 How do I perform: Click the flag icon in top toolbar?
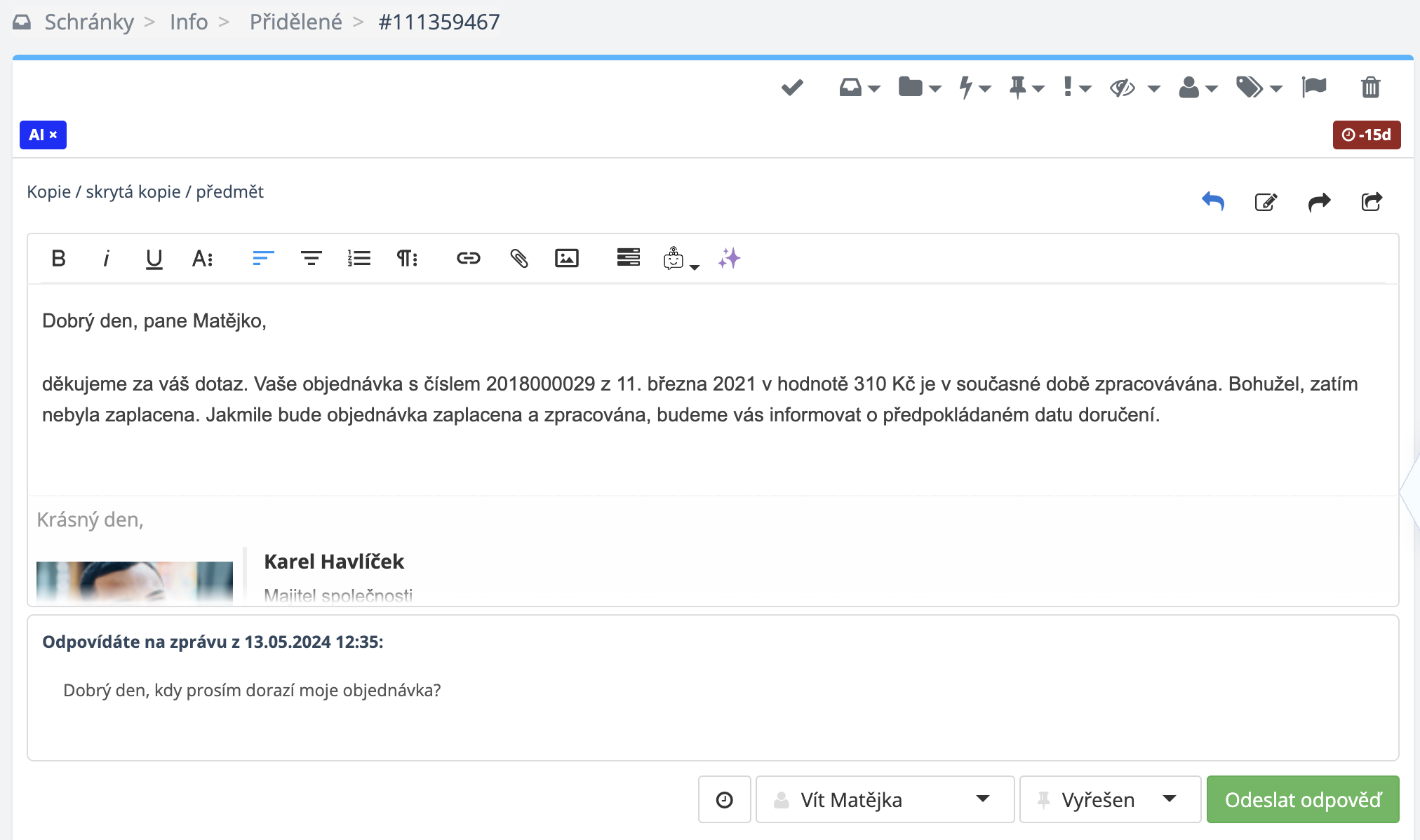1314,87
